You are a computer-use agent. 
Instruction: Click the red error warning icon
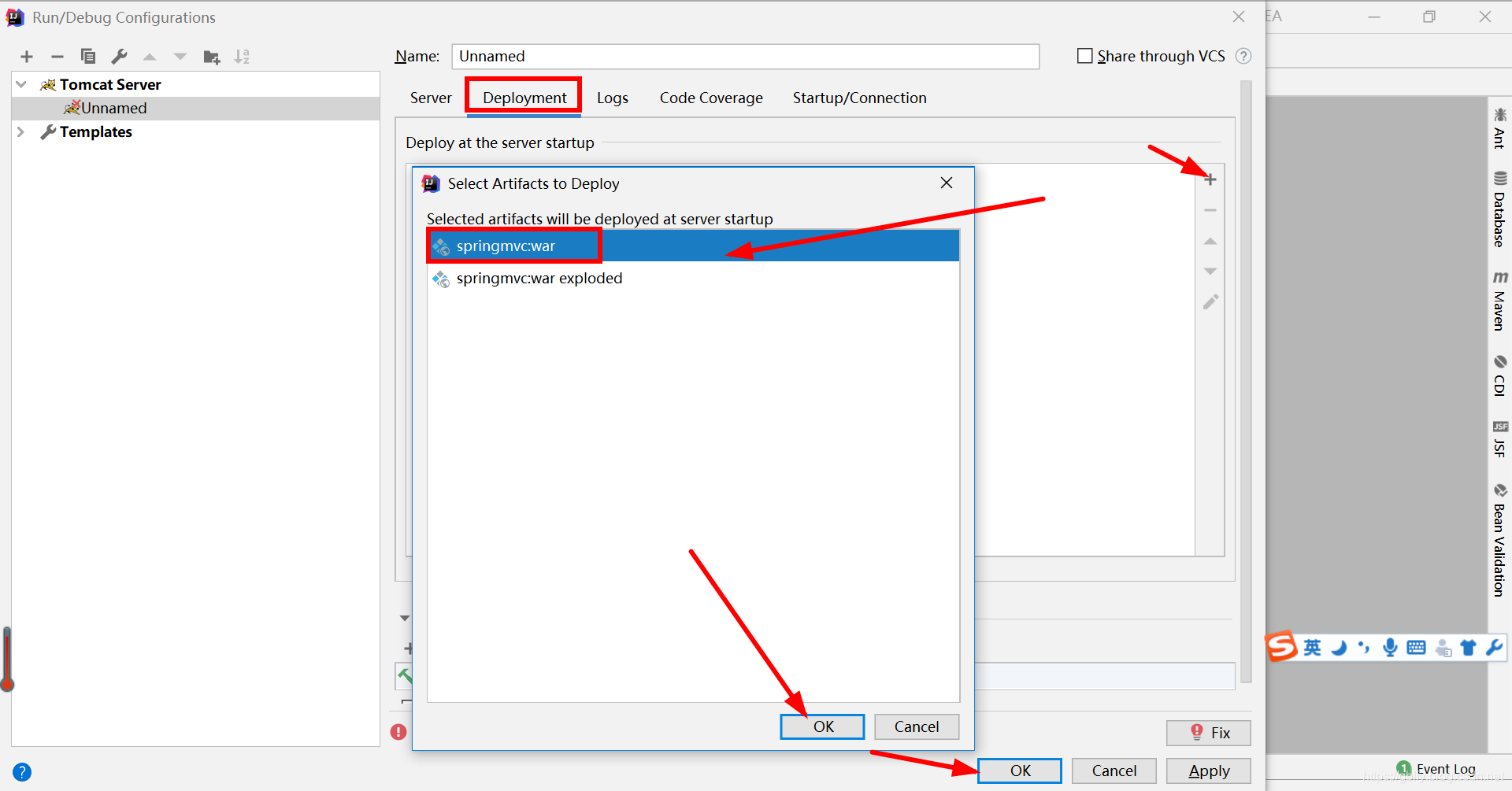tap(398, 732)
